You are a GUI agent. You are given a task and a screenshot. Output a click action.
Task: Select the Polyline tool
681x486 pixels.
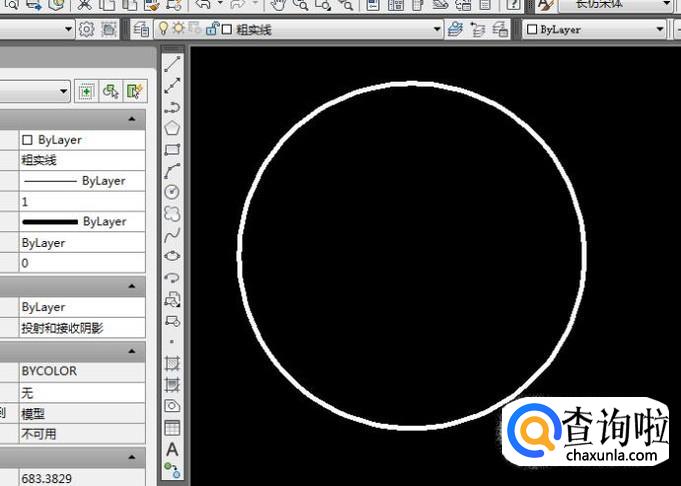click(x=172, y=107)
